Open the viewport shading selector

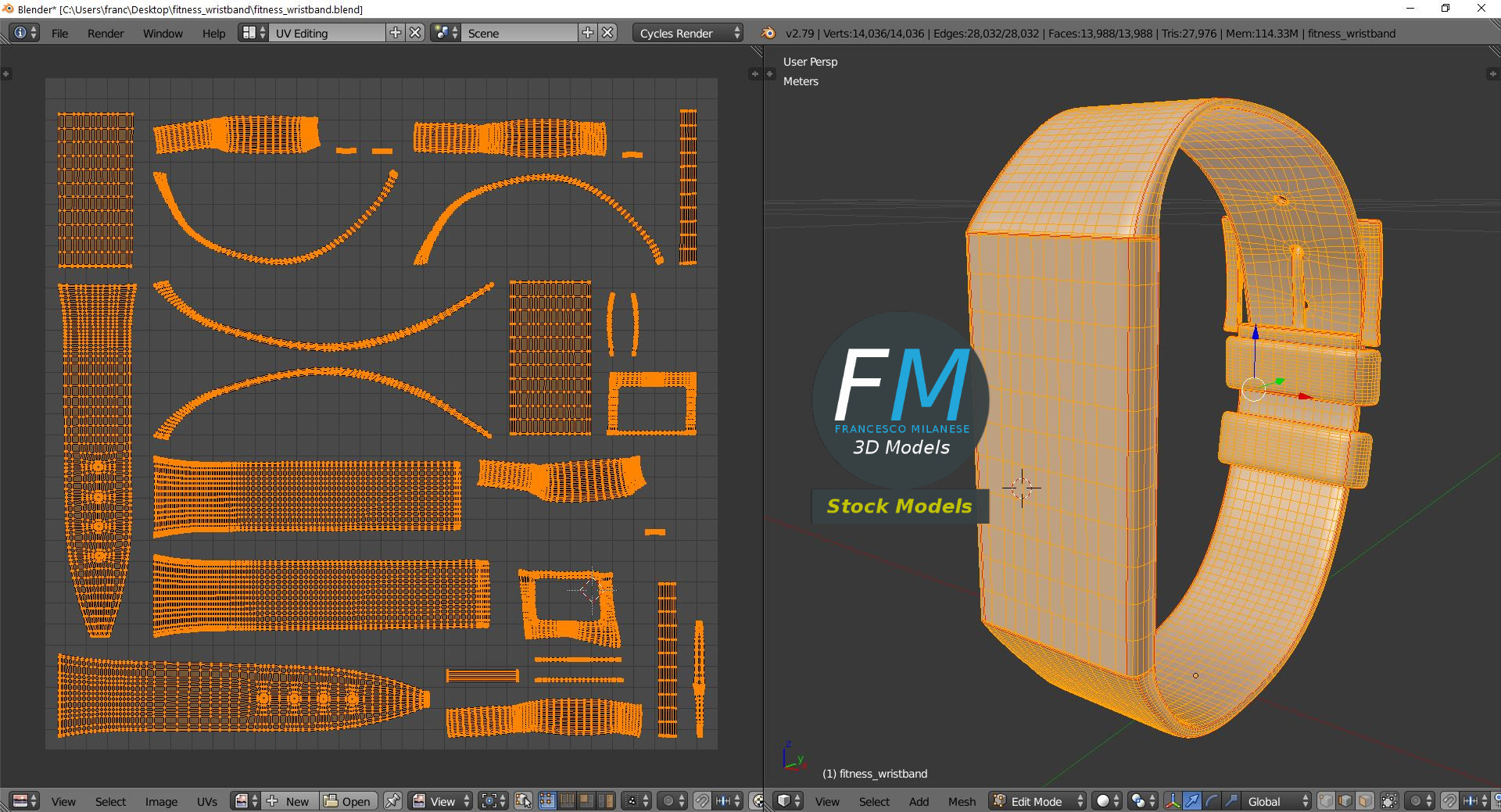(x=1107, y=801)
